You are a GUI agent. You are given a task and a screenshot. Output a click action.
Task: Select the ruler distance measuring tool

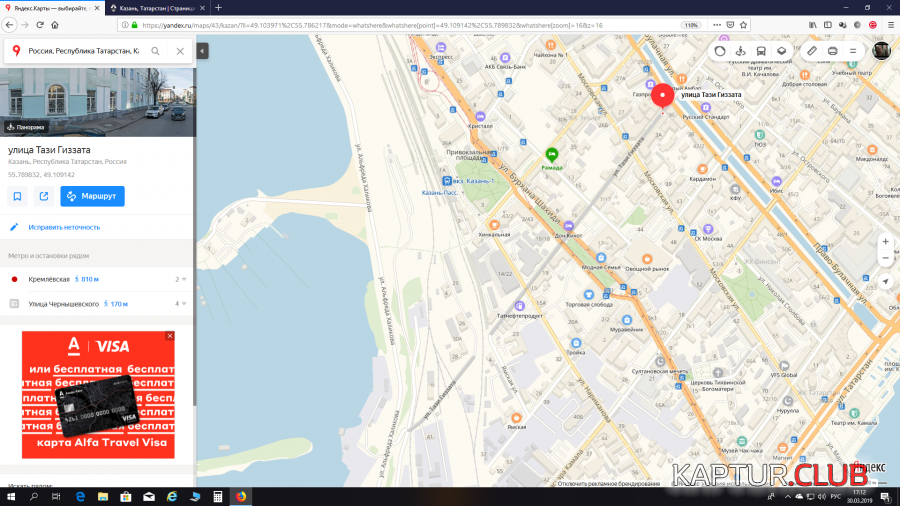click(812, 51)
